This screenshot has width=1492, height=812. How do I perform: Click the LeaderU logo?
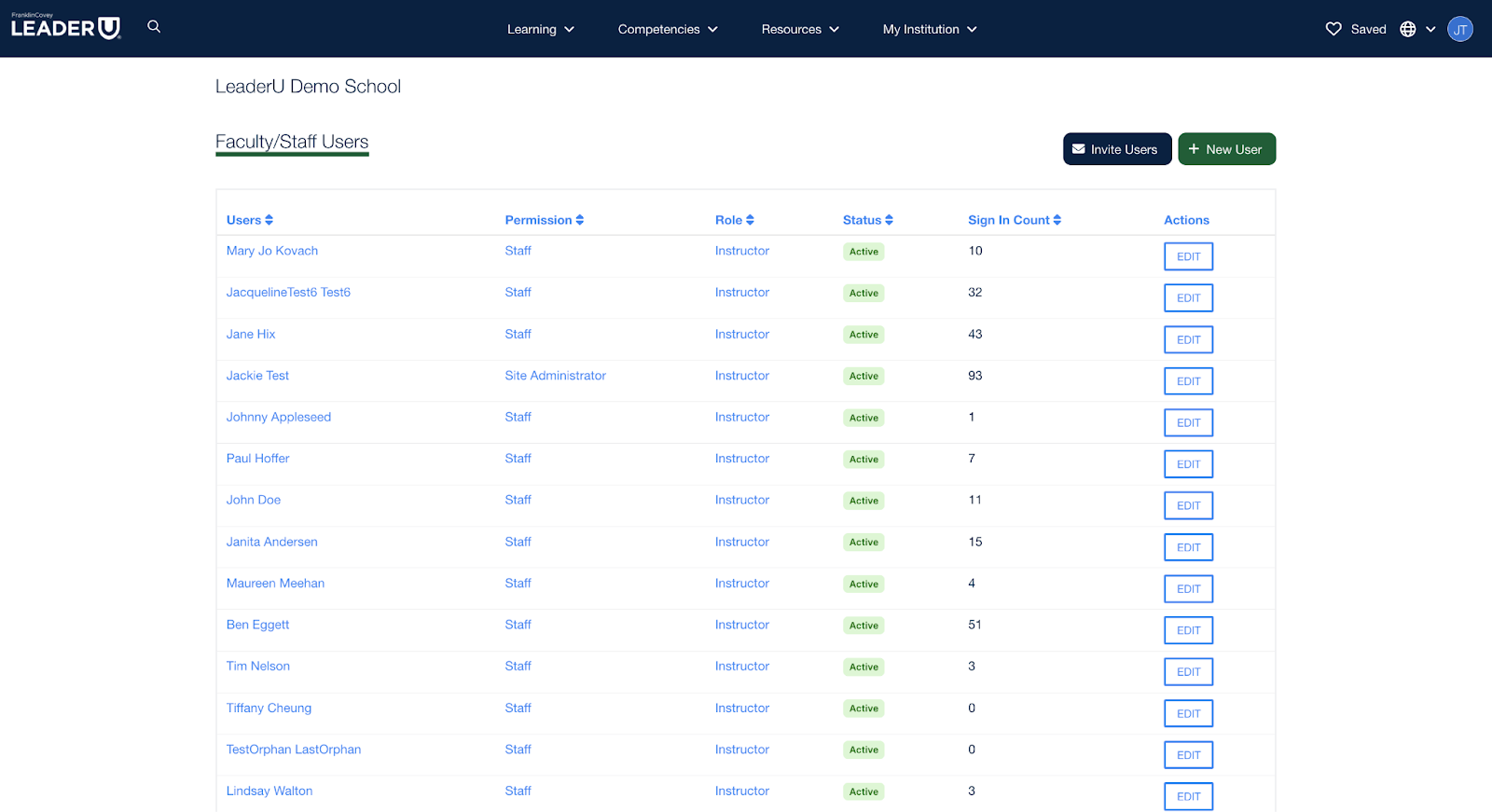(x=66, y=27)
